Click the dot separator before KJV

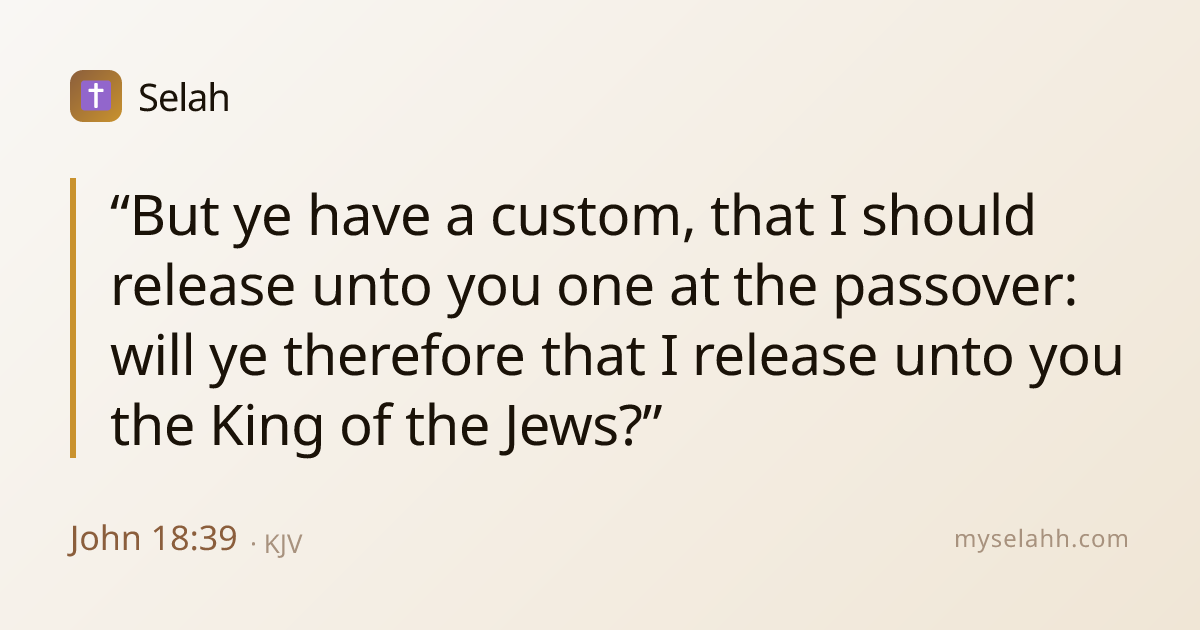[x=253, y=545]
